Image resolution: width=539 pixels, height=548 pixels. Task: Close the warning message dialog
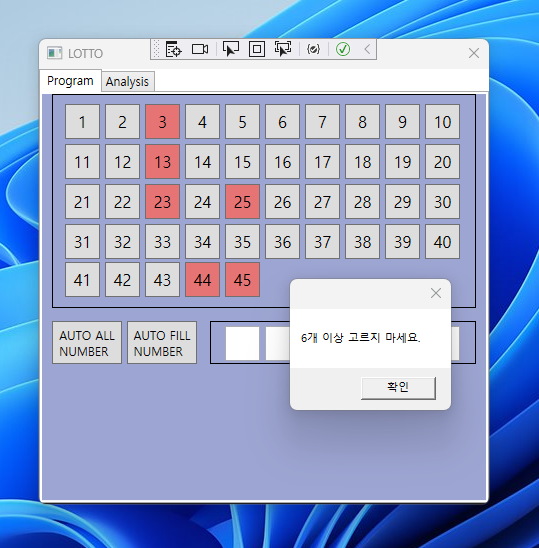click(x=436, y=293)
